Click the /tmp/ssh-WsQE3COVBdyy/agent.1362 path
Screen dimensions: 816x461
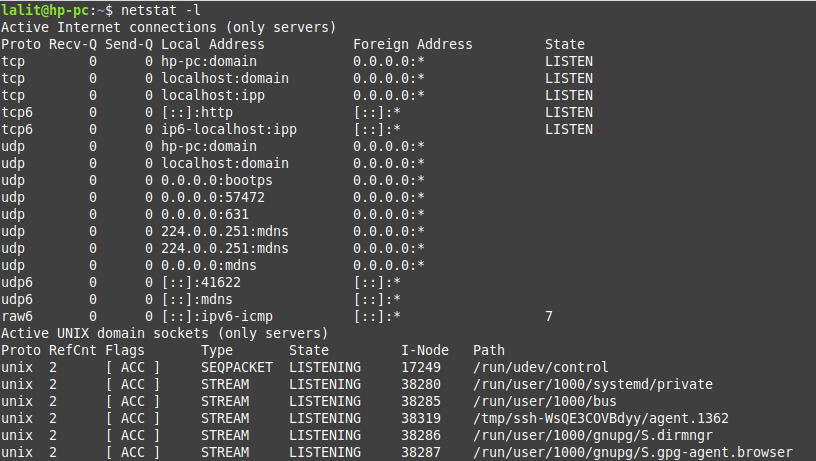(x=601, y=418)
